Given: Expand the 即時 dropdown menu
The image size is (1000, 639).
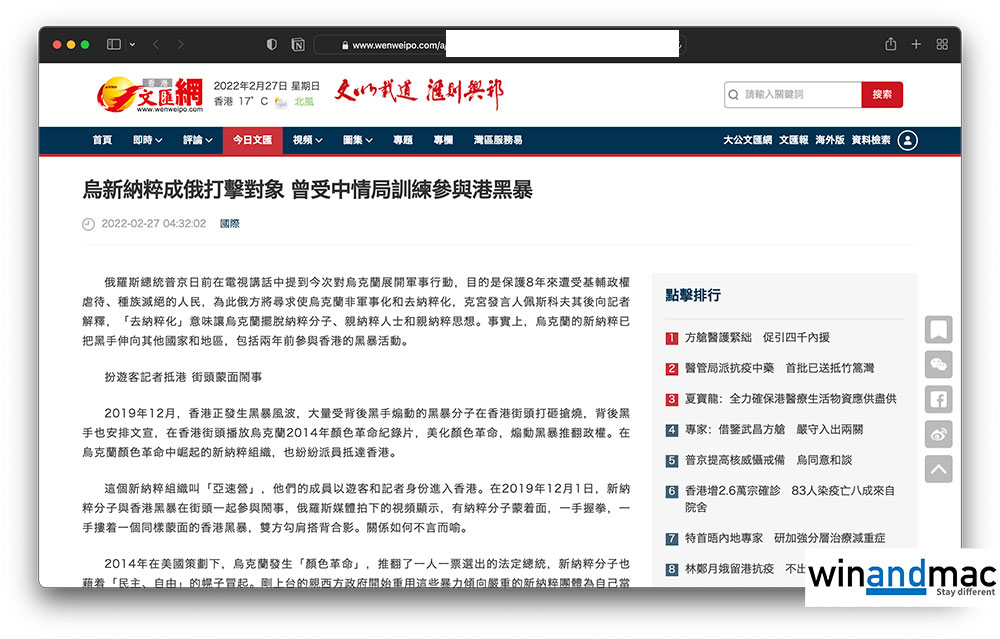Looking at the screenshot, I should click(147, 141).
